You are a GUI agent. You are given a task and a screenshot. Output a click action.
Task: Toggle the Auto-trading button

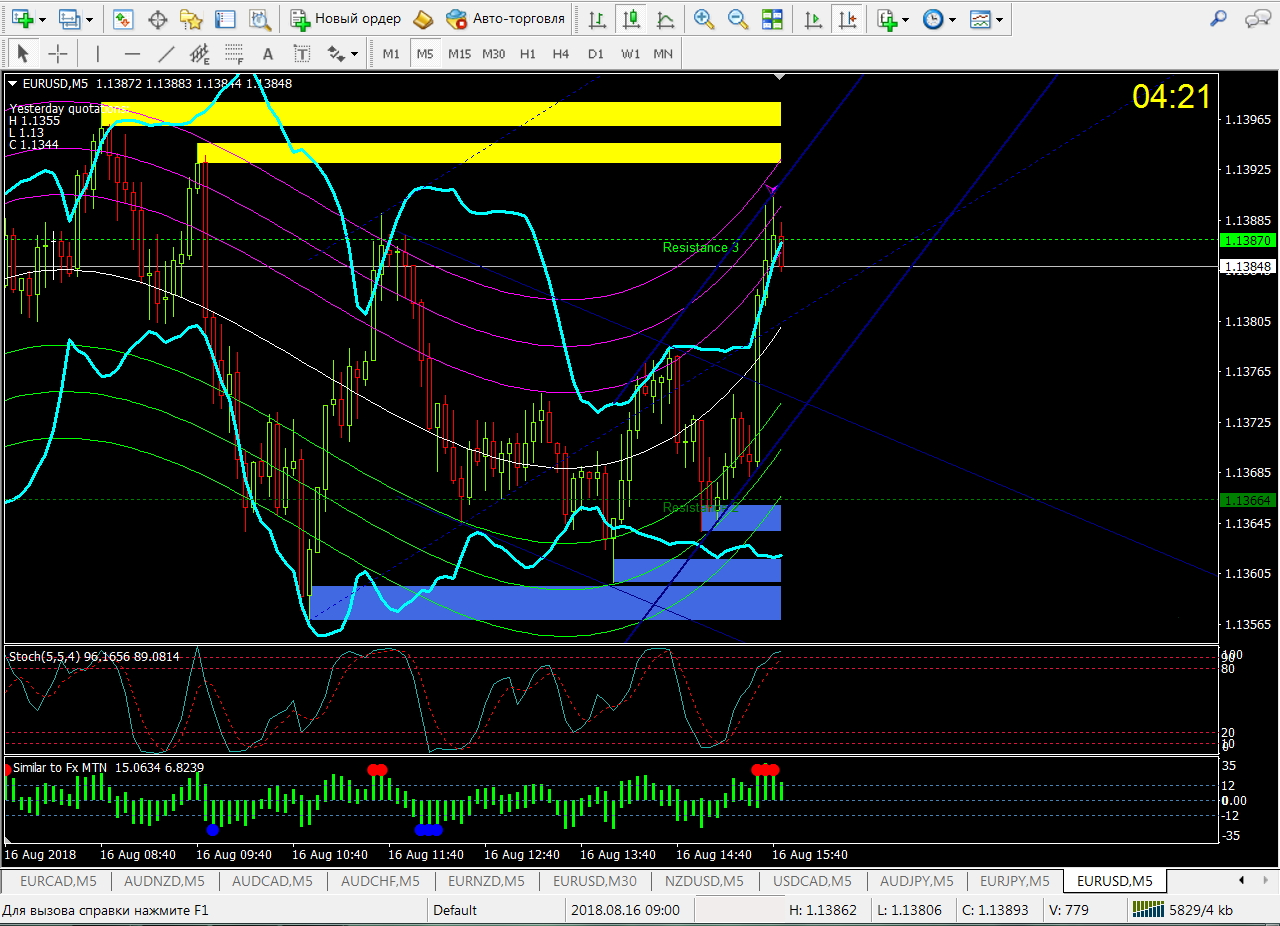point(506,19)
